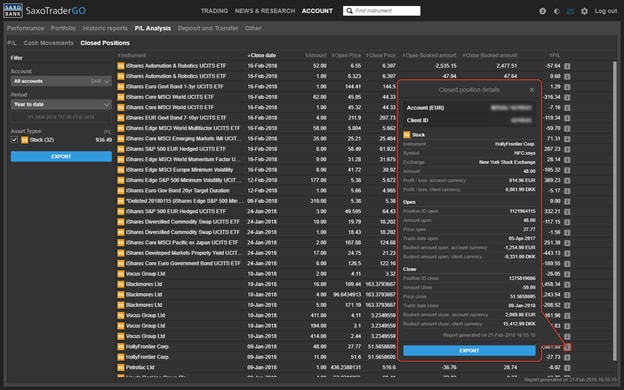624x390 pixels.
Task: Open the NEWS & RESEARCH main menu
Action: [265, 11]
